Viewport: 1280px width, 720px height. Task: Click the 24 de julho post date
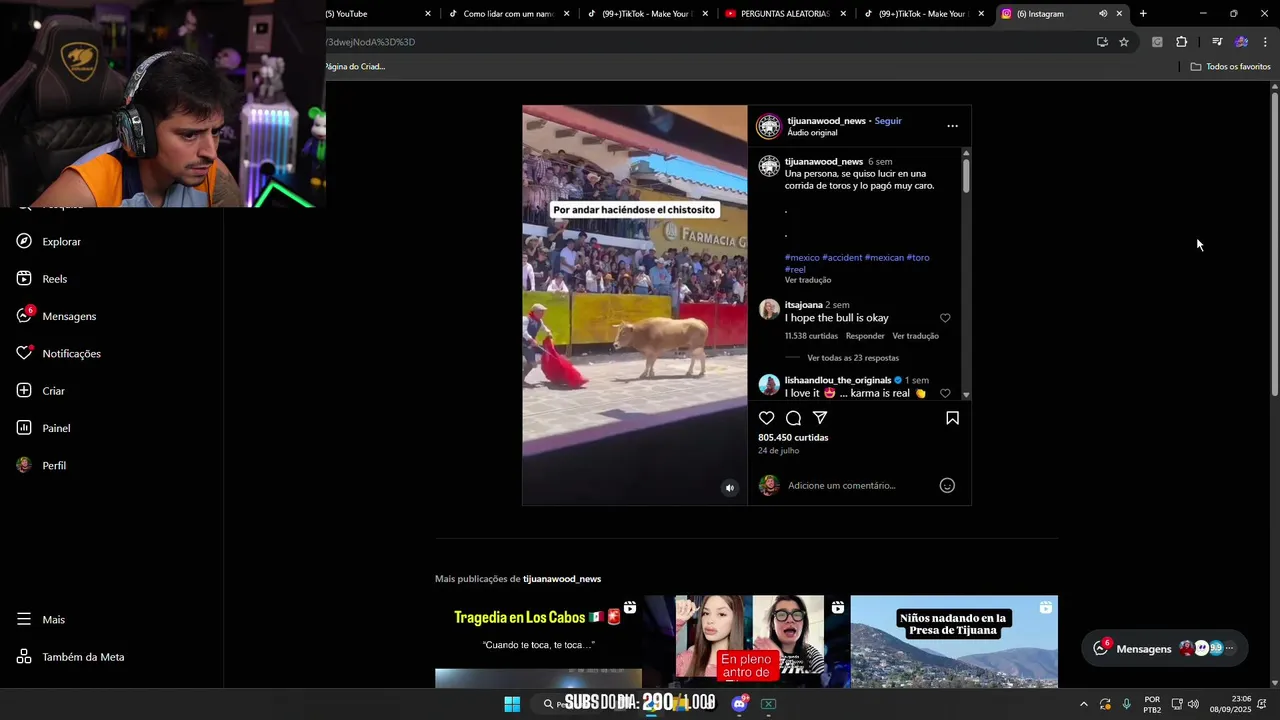(x=778, y=451)
